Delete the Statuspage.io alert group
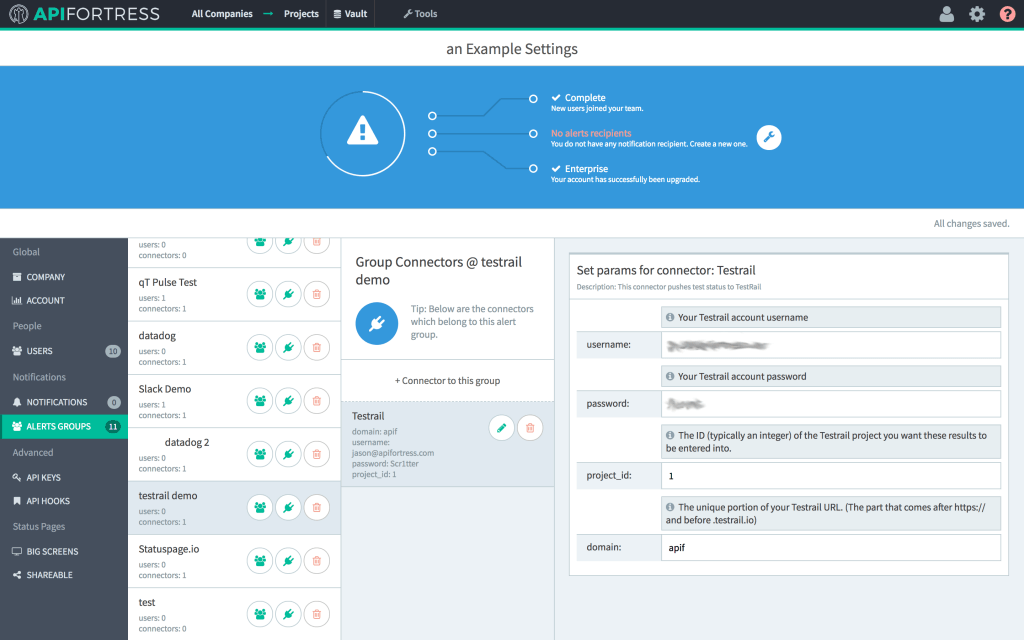Image resolution: width=1024 pixels, height=640 pixels. (316, 560)
